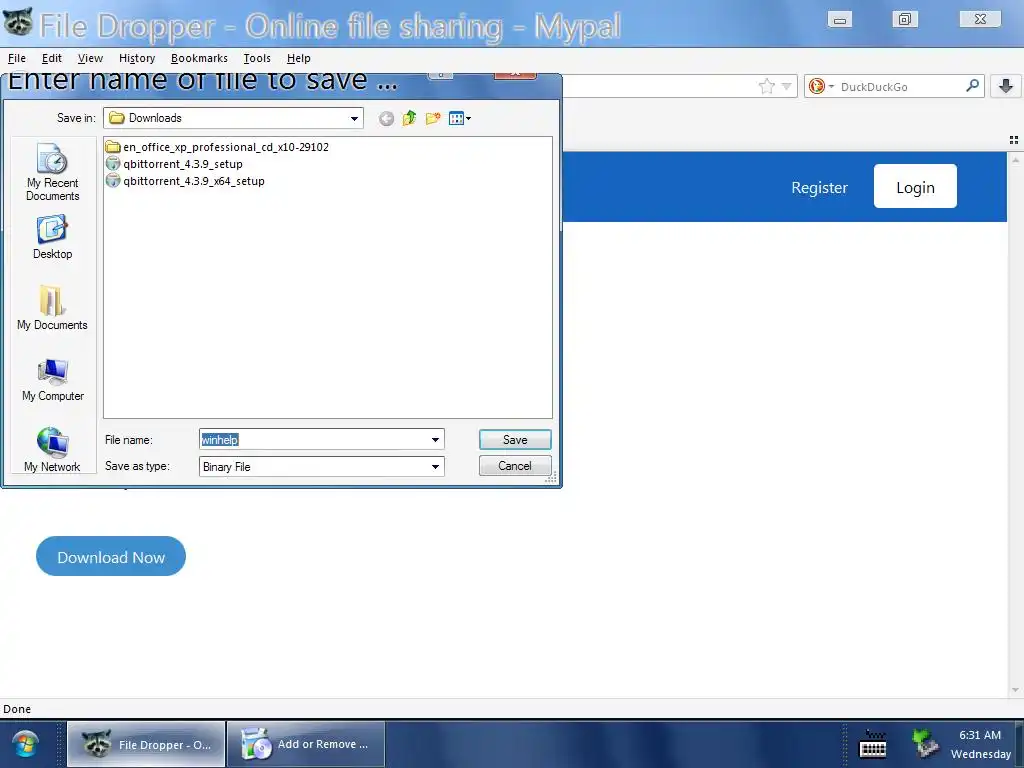Click the Save button
The height and width of the screenshot is (768, 1024).
coord(515,440)
